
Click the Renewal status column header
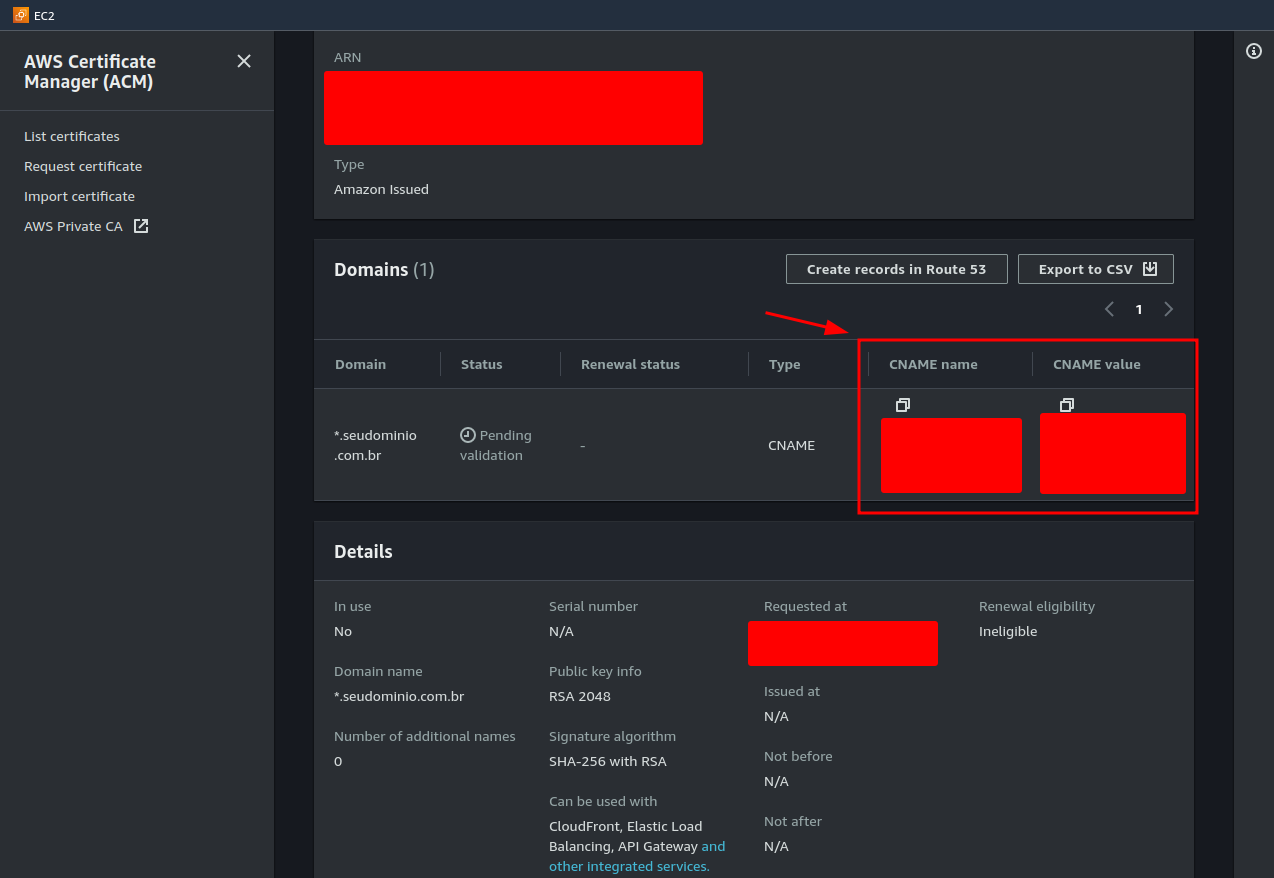[630, 364]
